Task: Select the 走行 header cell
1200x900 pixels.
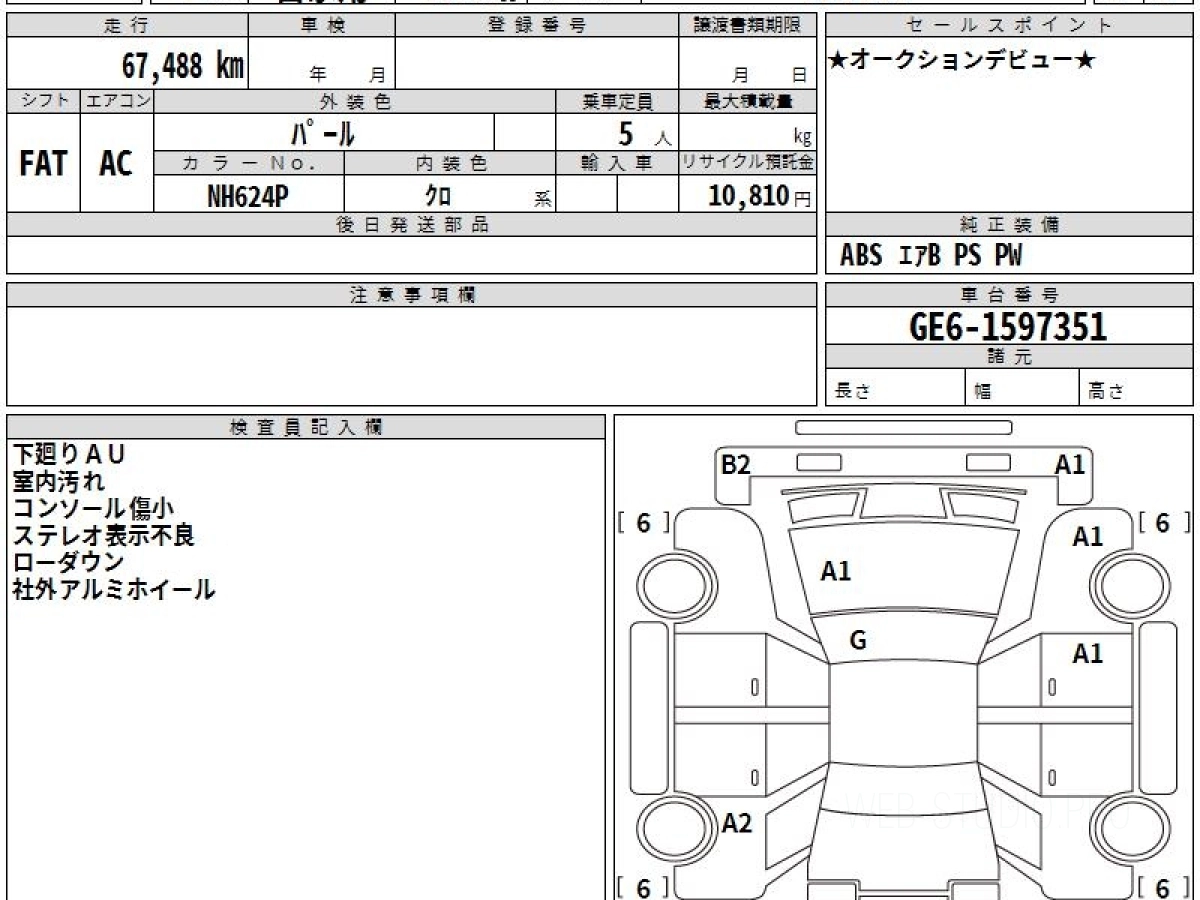Action: (126, 26)
